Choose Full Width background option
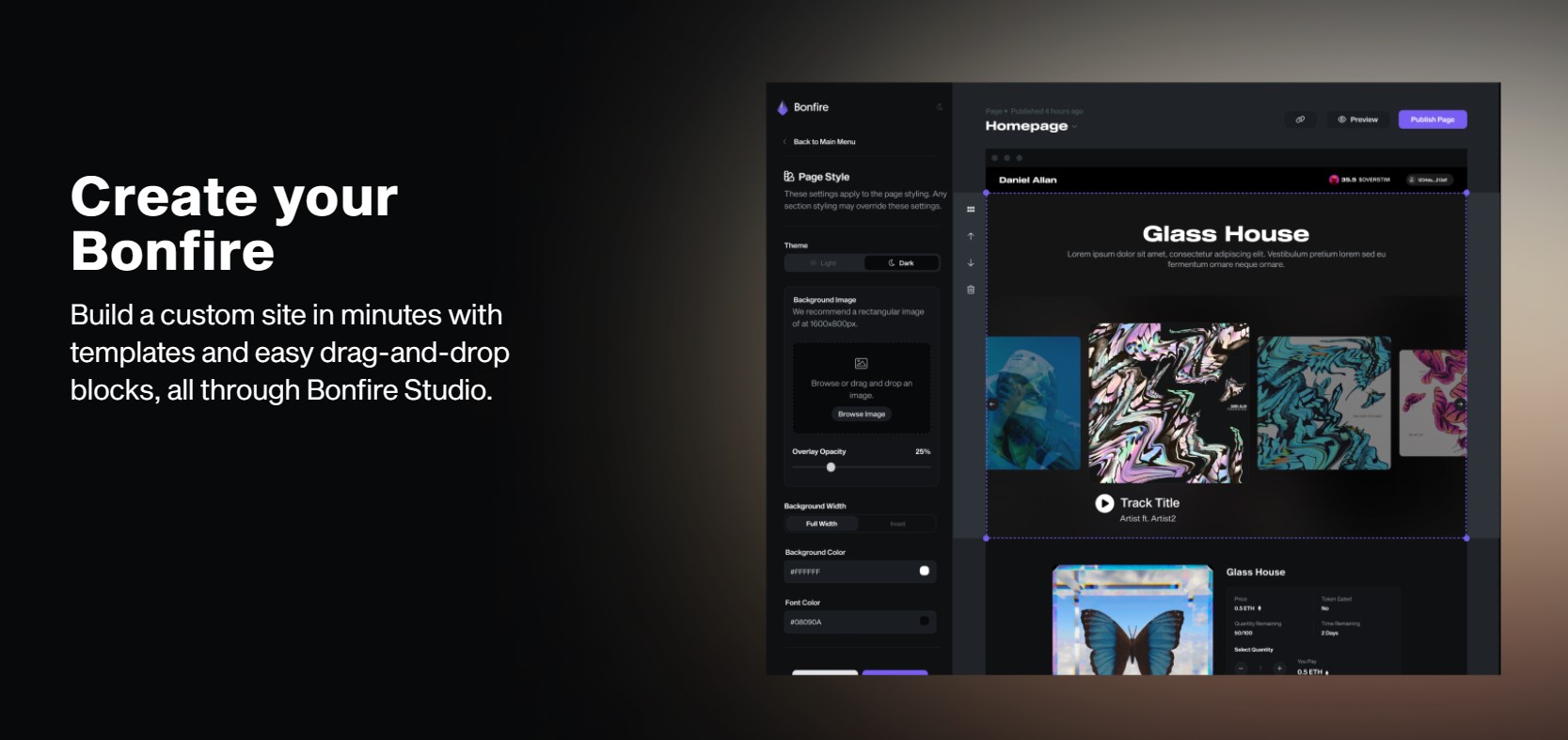This screenshot has width=1568, height=740. tap(821, 524)
